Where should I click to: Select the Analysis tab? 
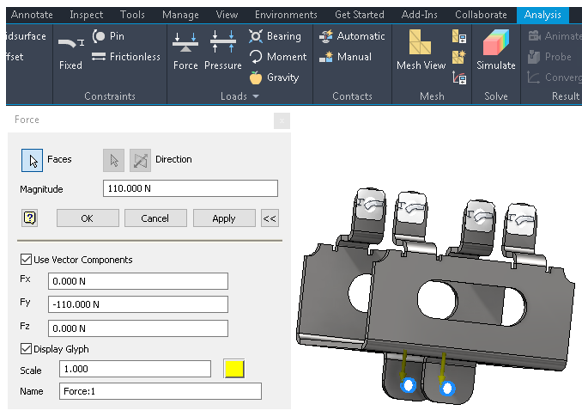(x=542, y=15)
